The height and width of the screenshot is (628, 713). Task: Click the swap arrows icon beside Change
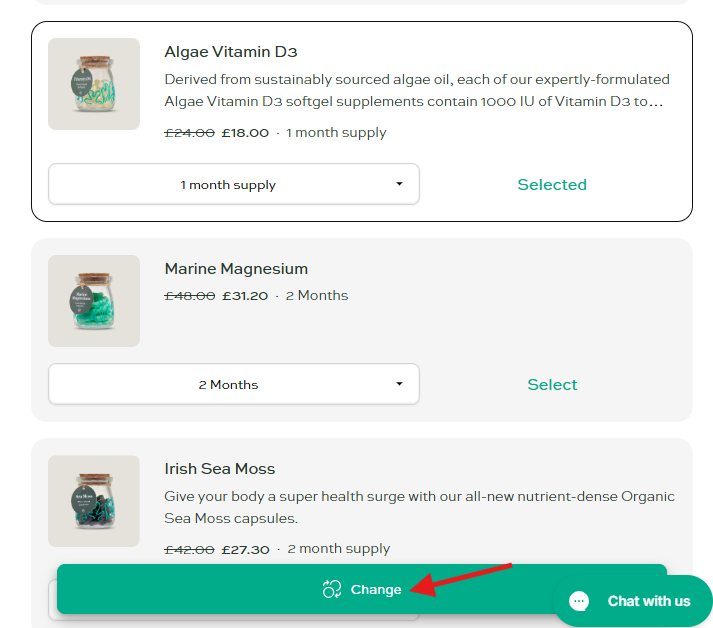[332, 589]
